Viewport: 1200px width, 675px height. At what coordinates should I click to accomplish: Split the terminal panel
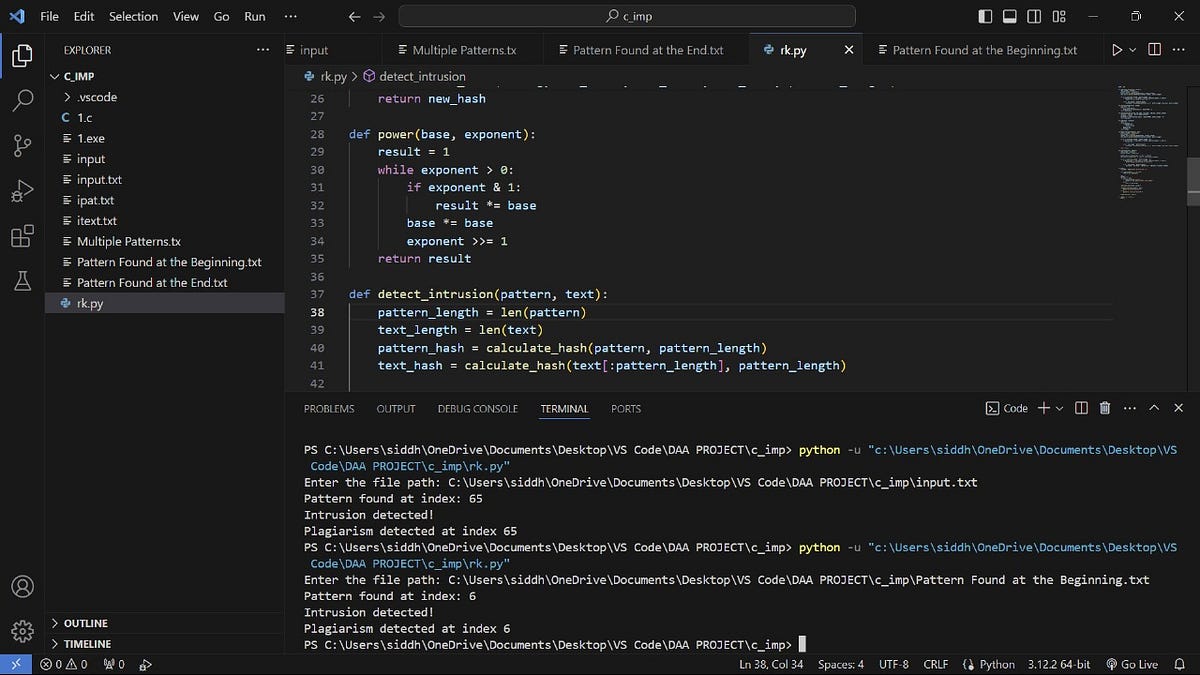click(1080, 408)
